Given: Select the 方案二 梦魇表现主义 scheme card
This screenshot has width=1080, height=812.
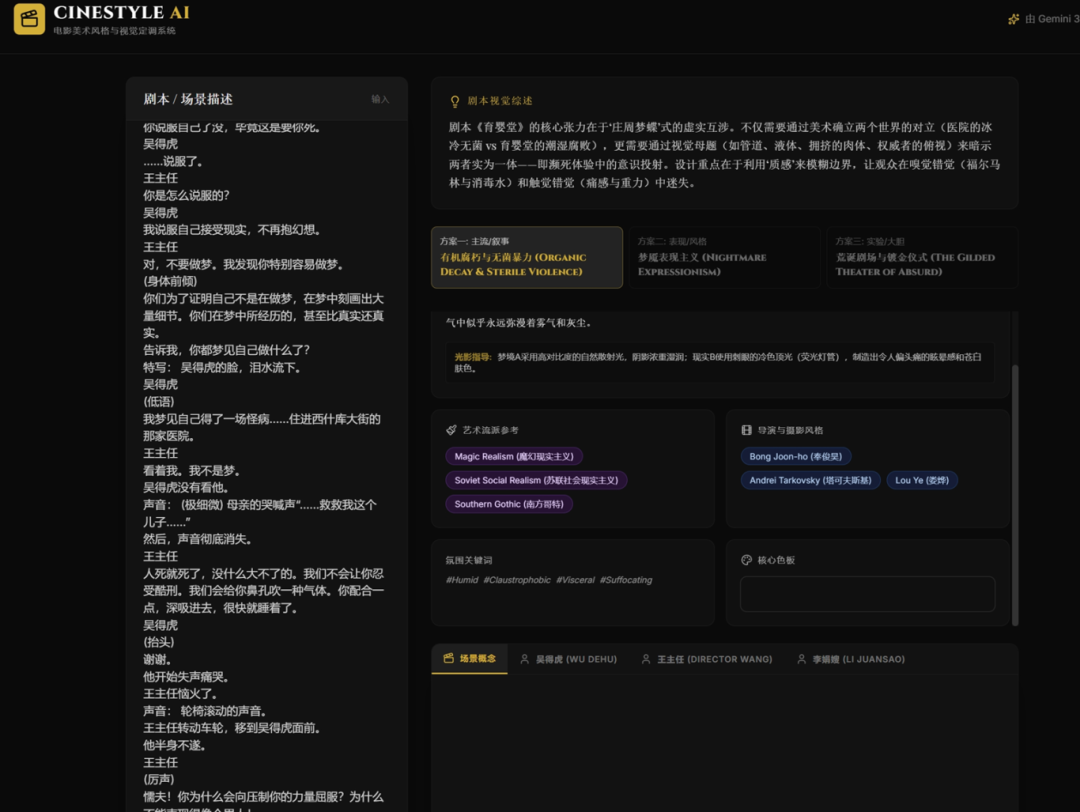Looking at the screenshot, I should [x=724, y=257].
